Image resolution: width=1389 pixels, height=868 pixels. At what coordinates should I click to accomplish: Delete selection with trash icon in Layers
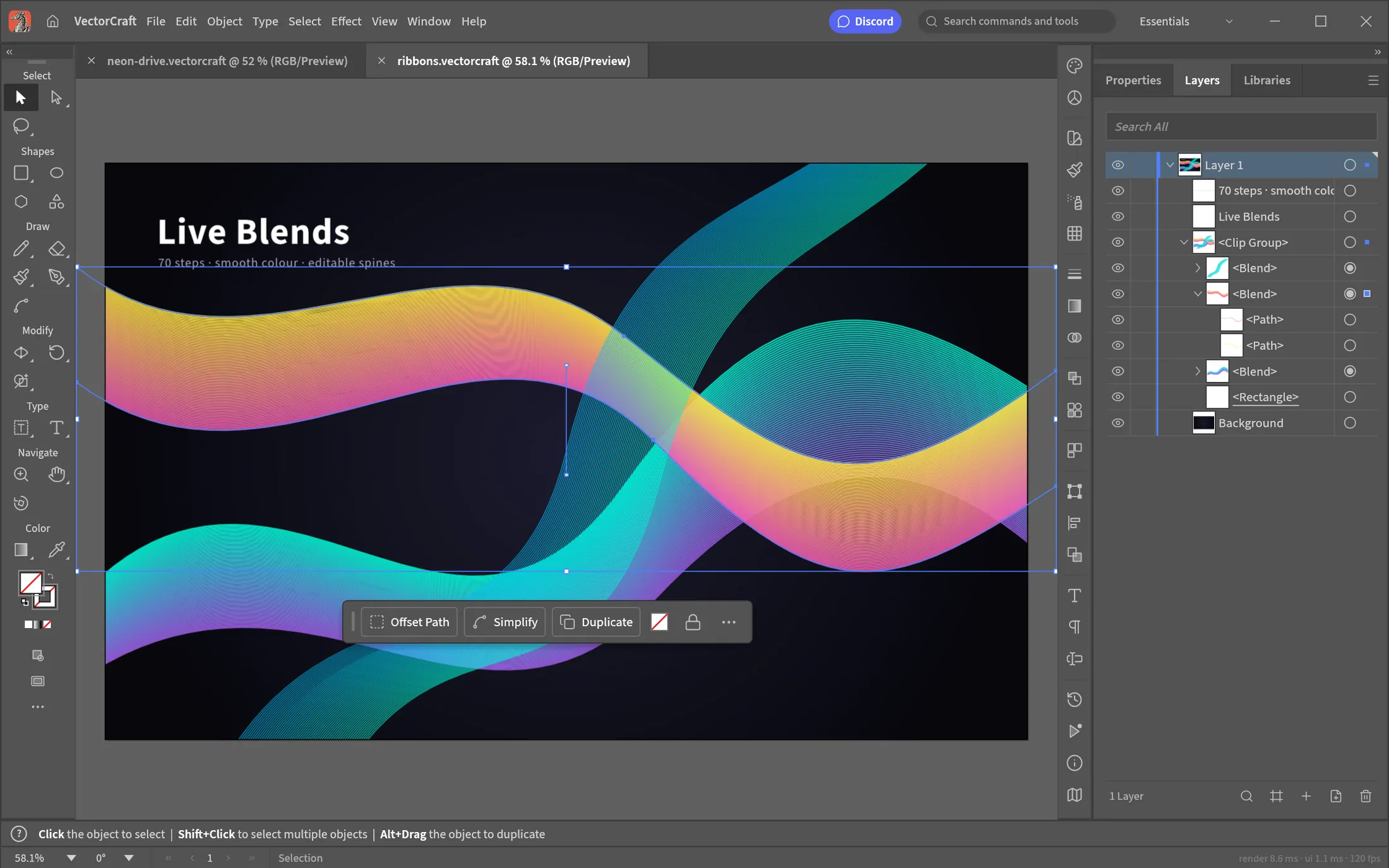pyautogui.click(x=1366, y=796)
